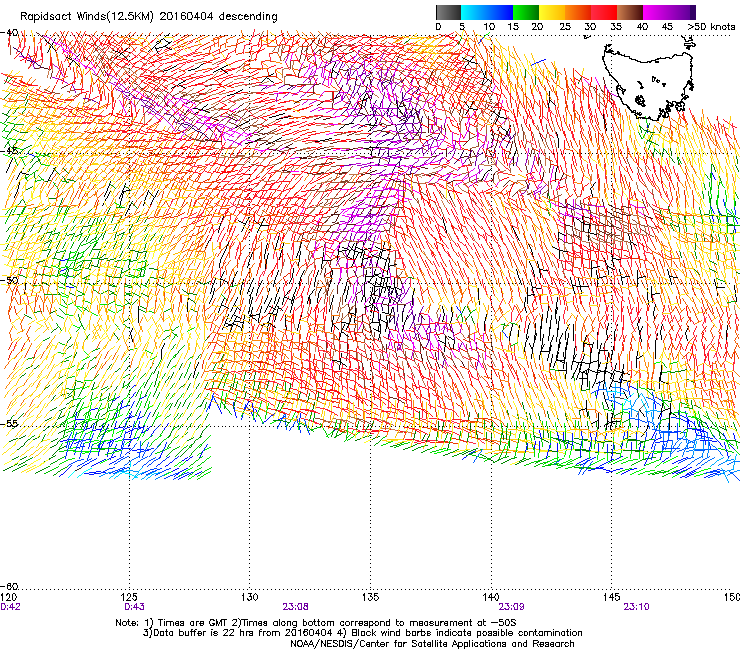Click the legend label '25'
The height and width of the screenshot is (650, 740).
pyautogui.click(x=565, y=27)
